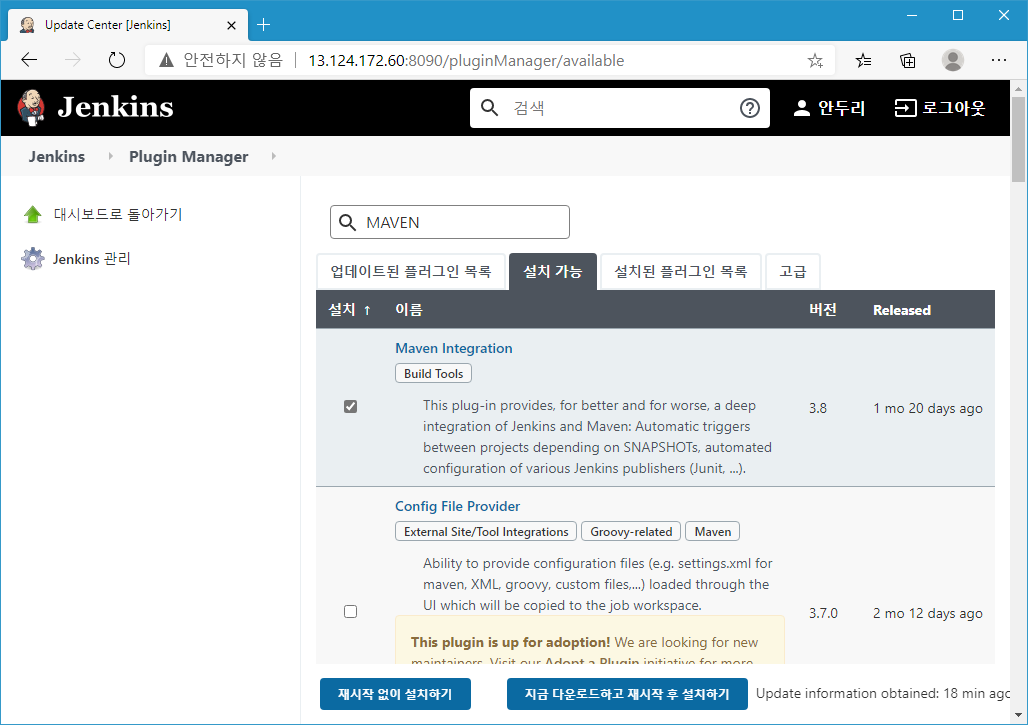The height and width of the screenshot is (725, 1028).
Task: Add page to favorites star icon
Action: 815,61
